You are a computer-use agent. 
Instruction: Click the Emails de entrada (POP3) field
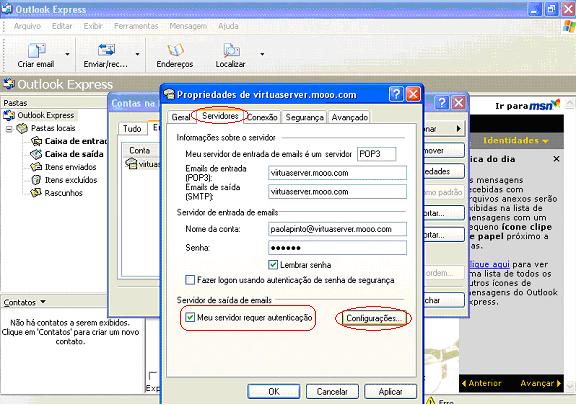337,173
